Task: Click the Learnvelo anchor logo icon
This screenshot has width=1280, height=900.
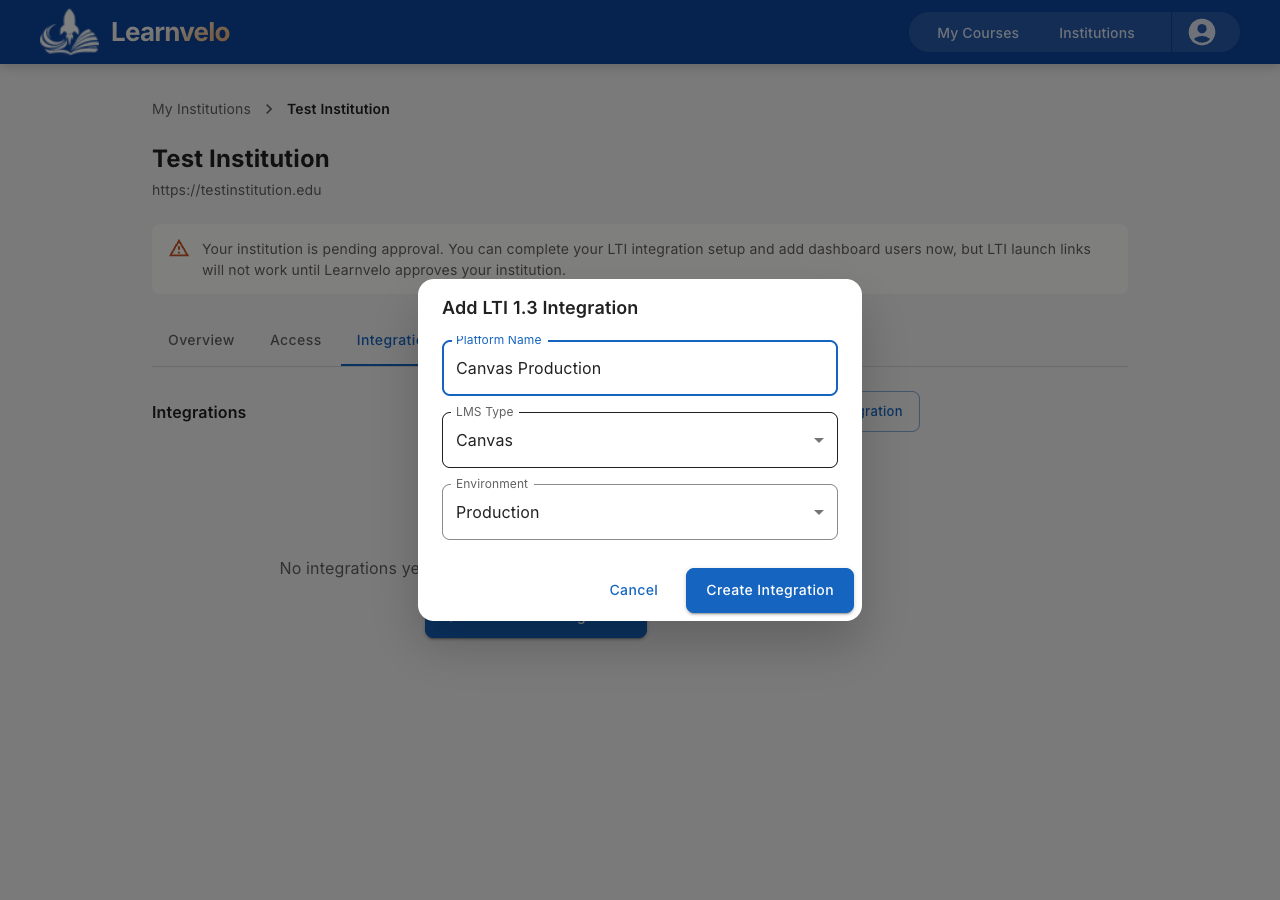Action: coord(69,31)
